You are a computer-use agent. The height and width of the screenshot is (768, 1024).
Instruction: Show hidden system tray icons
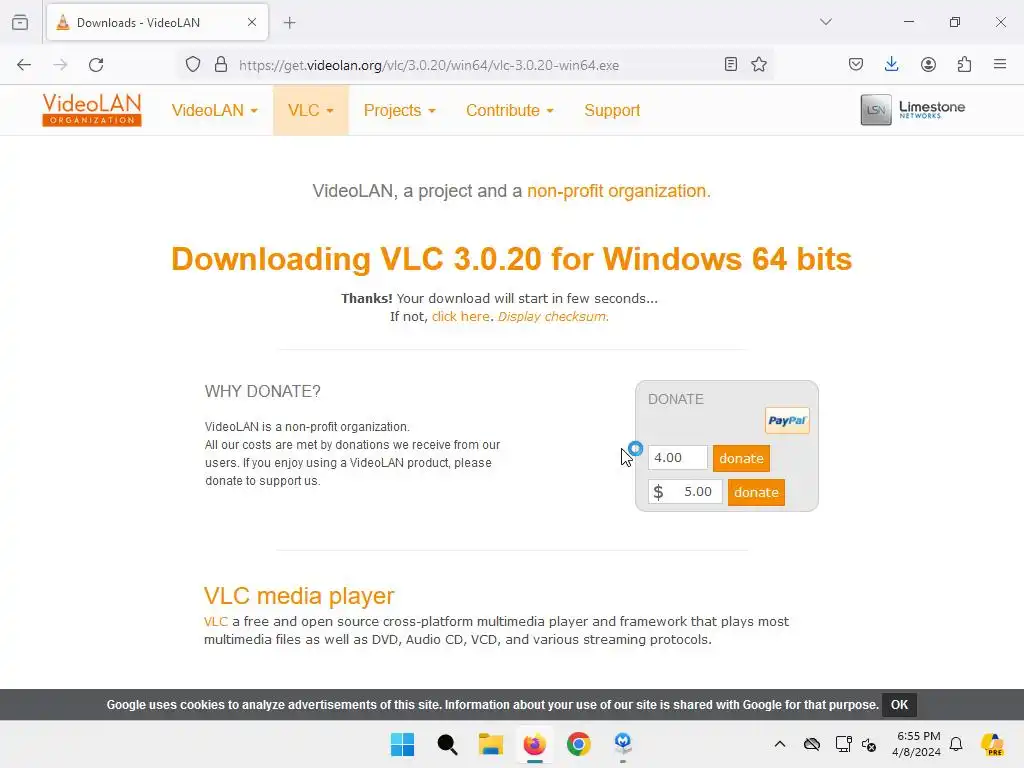point(780,744)
